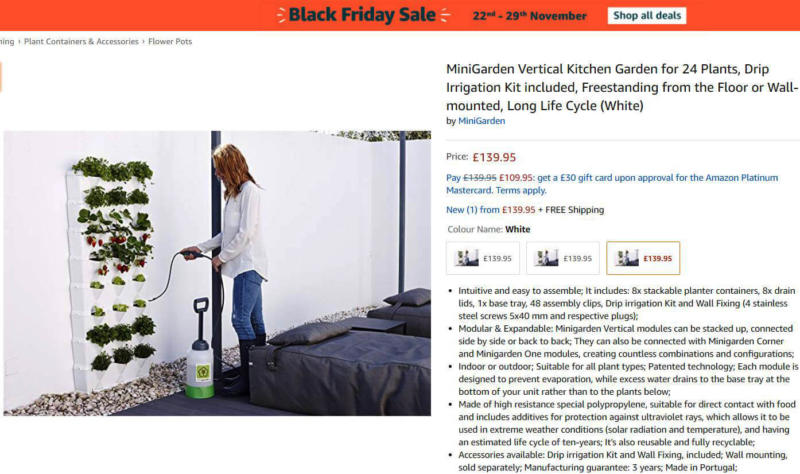Choose the highlighted White colour swatch

point(643,258)
